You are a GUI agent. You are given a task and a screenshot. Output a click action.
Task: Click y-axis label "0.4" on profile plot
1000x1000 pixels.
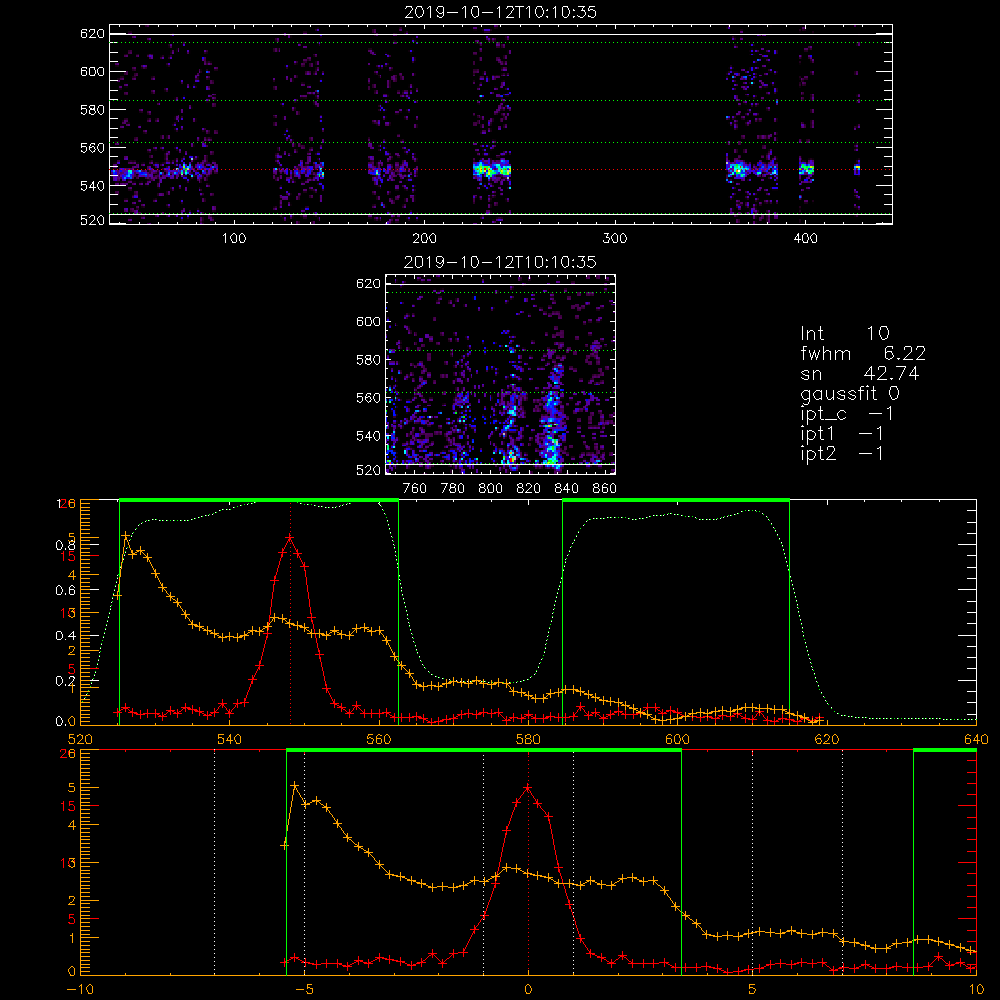(x=65, y=635)
